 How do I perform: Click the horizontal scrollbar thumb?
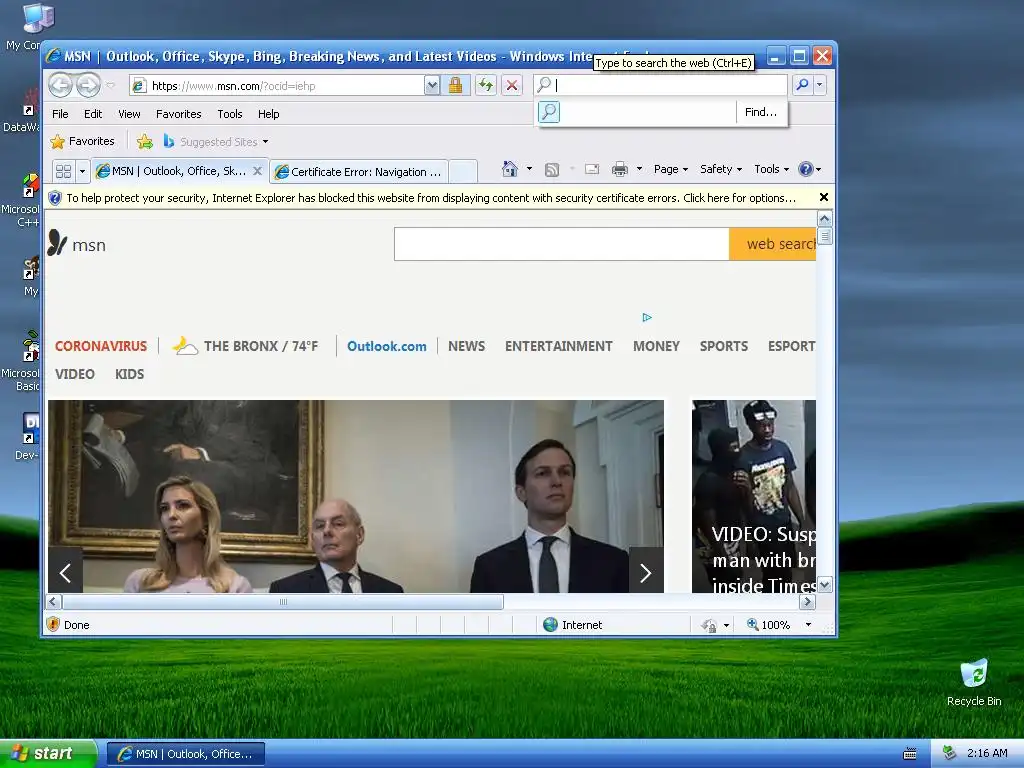[x=283, y=602]
